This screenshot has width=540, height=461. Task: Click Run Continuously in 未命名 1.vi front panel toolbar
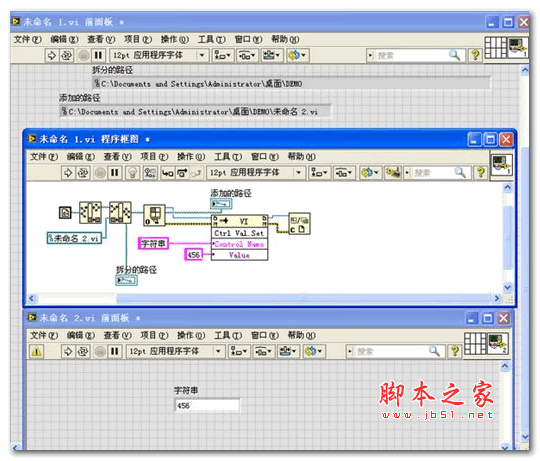pos(66,55)
